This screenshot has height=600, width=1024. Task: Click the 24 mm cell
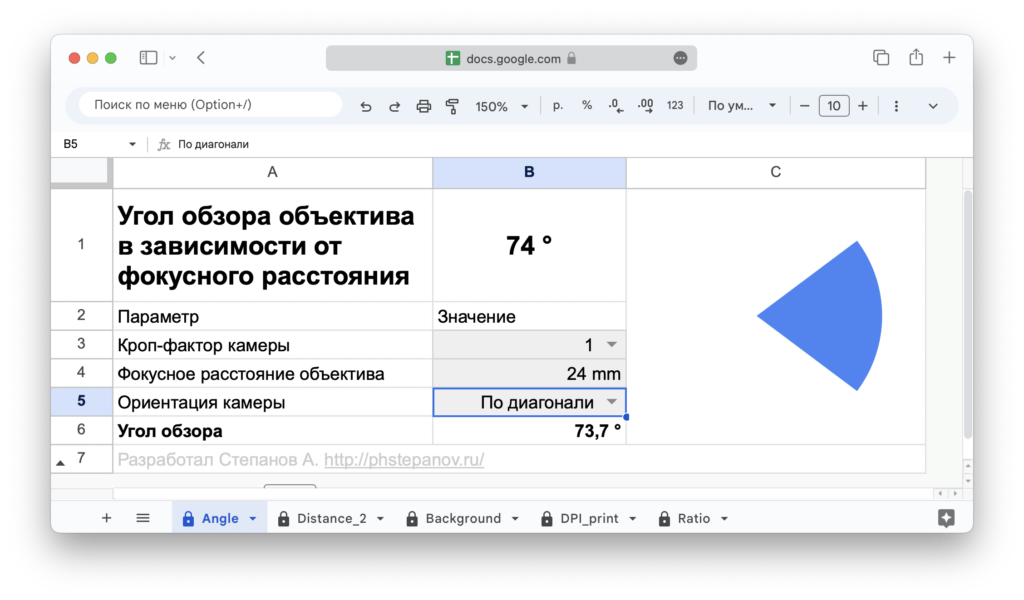point(529,373)
